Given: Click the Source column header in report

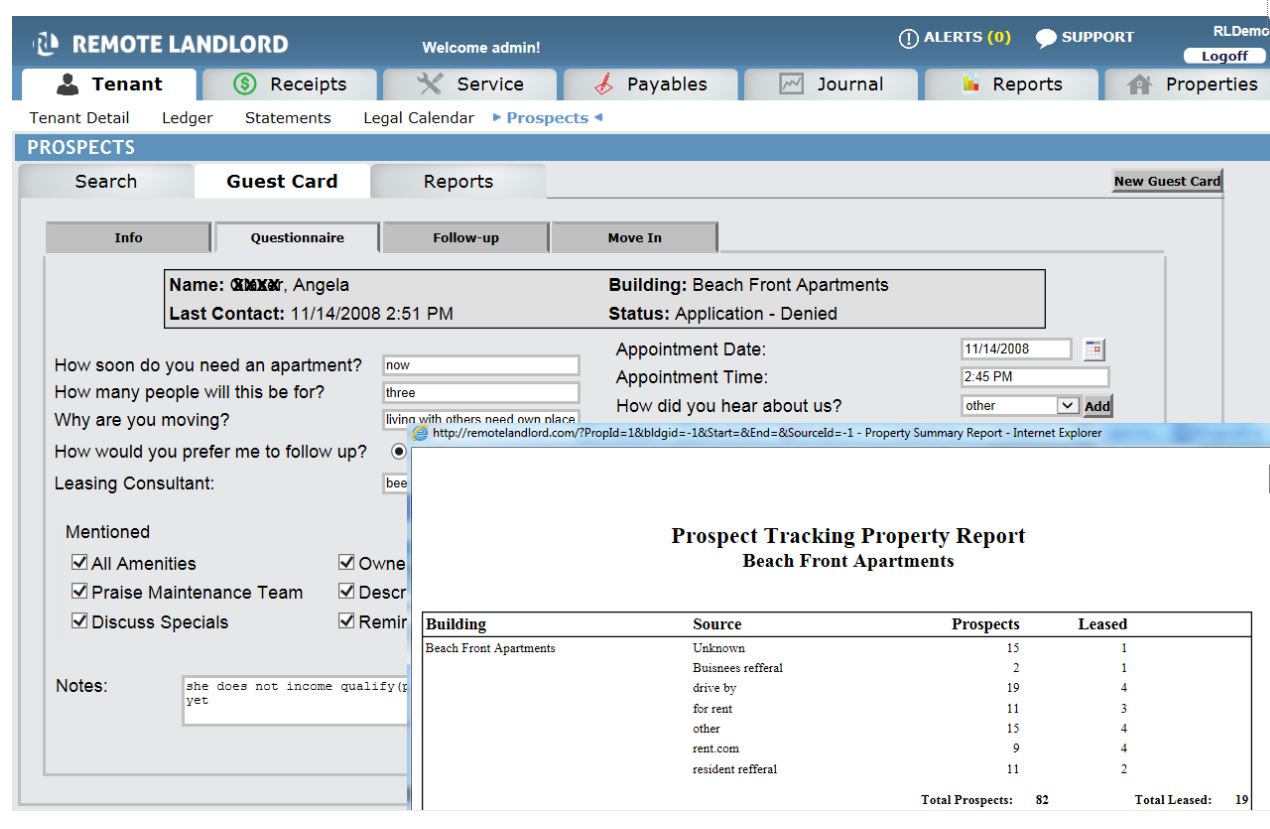Looking at the screenshot, I should [x=717, y=625].
